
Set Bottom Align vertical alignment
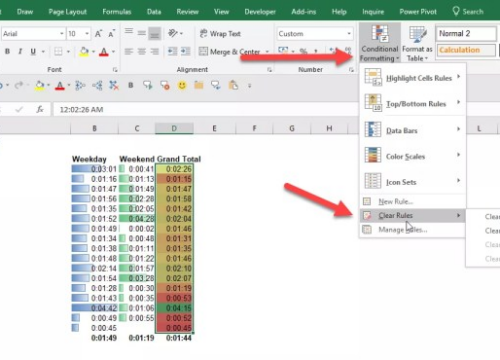click(x=154, y=34)
